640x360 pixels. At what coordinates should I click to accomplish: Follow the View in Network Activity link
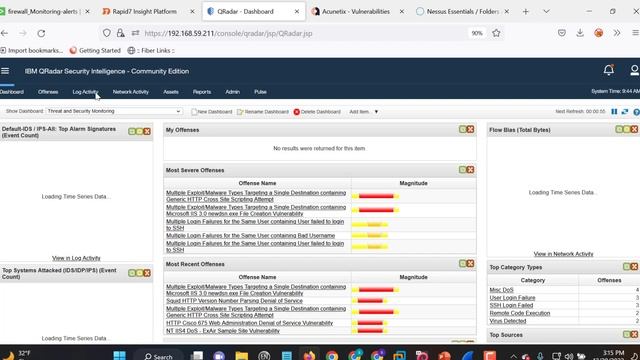point(563,254)
